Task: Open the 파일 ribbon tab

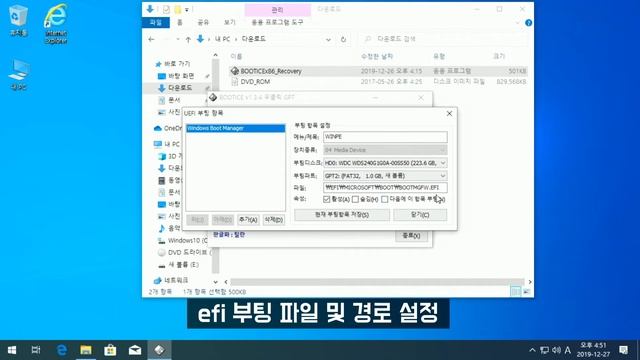Action: pyautogui.click(x=156, y=22)
